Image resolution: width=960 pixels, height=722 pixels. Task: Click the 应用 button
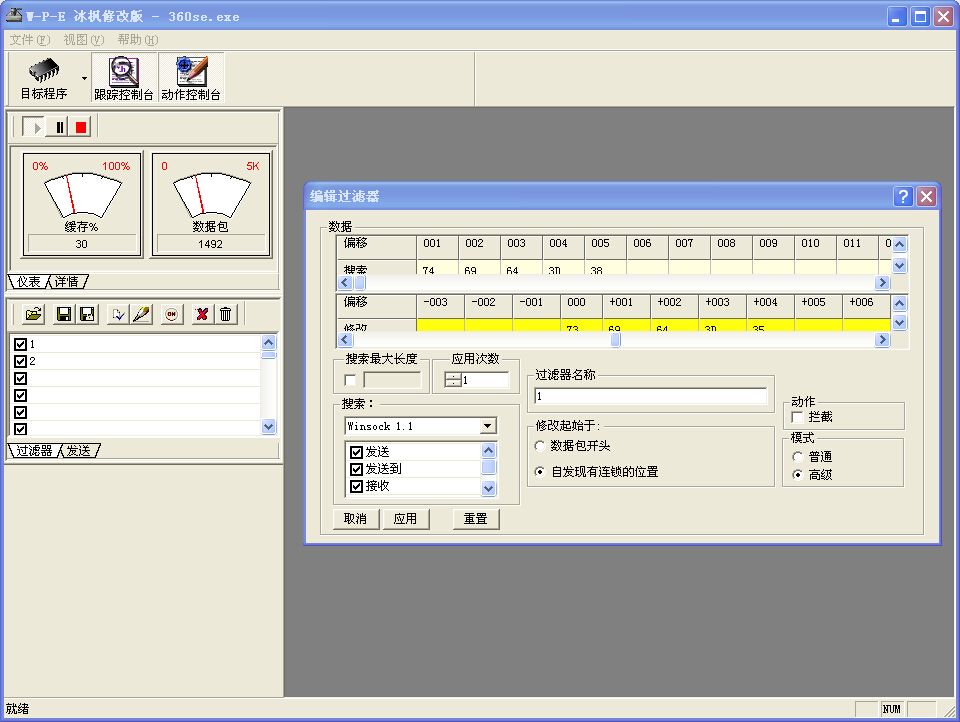coord(405,519)
